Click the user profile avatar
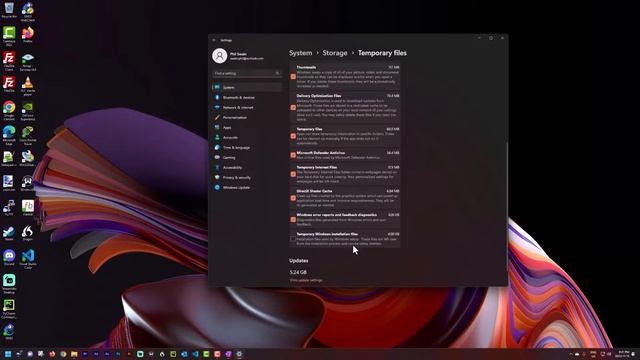This screenshot has width=640, height=360. tap(220, 56)
